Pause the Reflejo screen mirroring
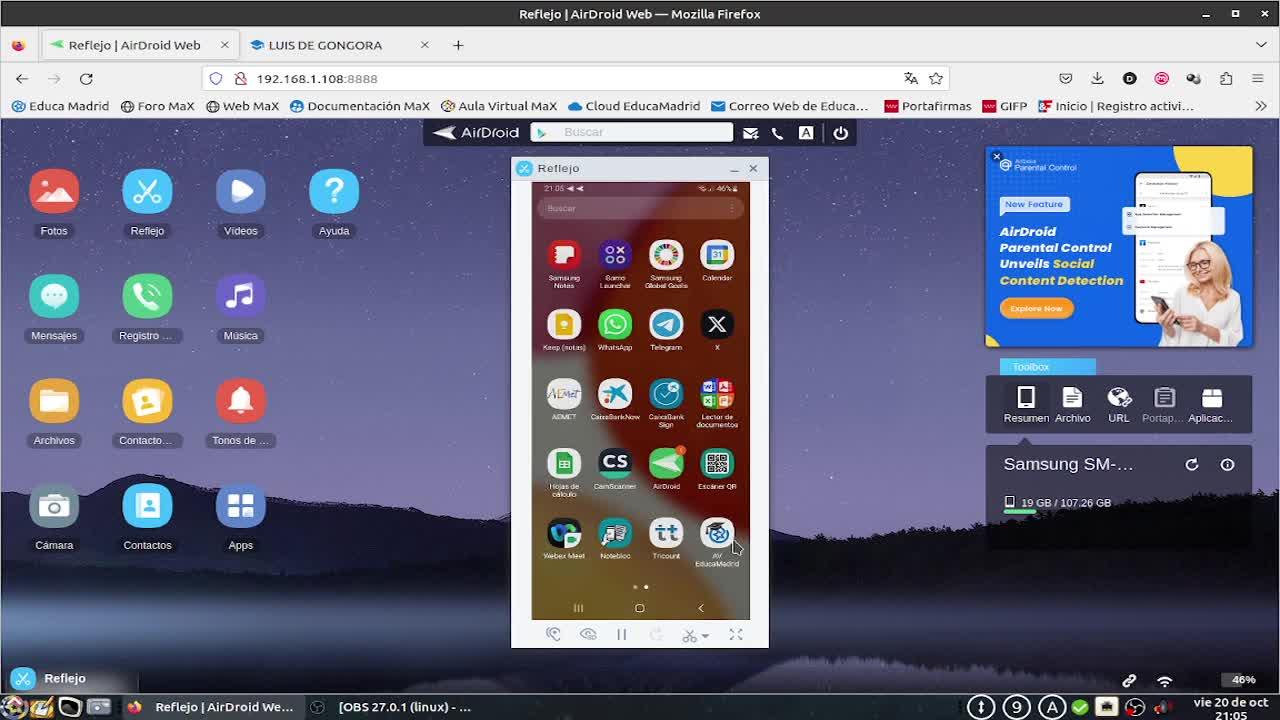The width and height of the screenshot is (1280, 720). 621,635
